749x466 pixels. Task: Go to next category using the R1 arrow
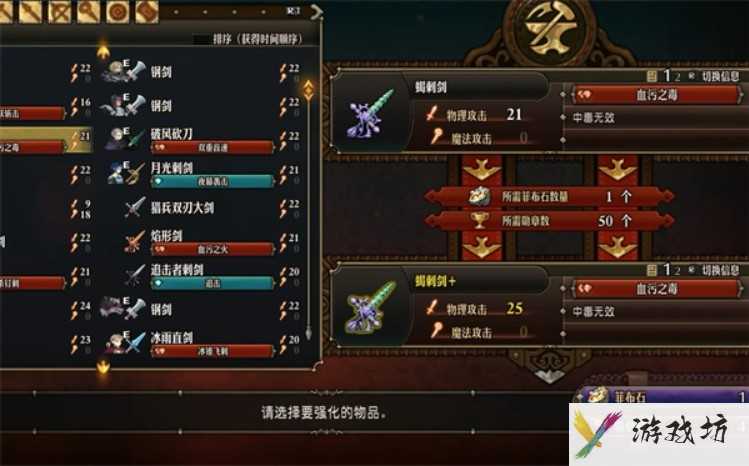(x=316, y=12)
